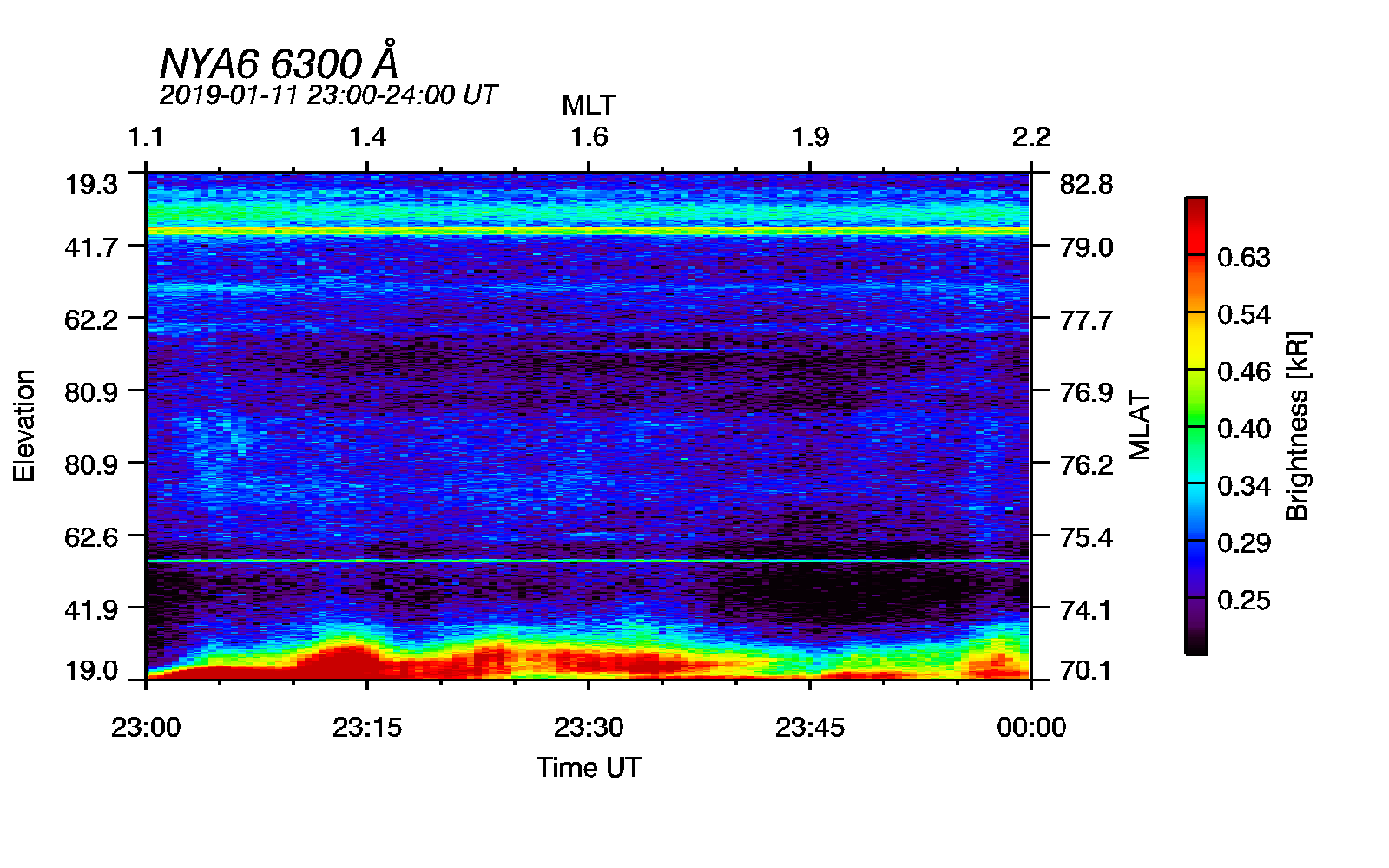This screenshot has width=1389, height=868.
Task: Click the rainbow brightness colorbar
Action: pyautogui.click(x=1196, y=425)
